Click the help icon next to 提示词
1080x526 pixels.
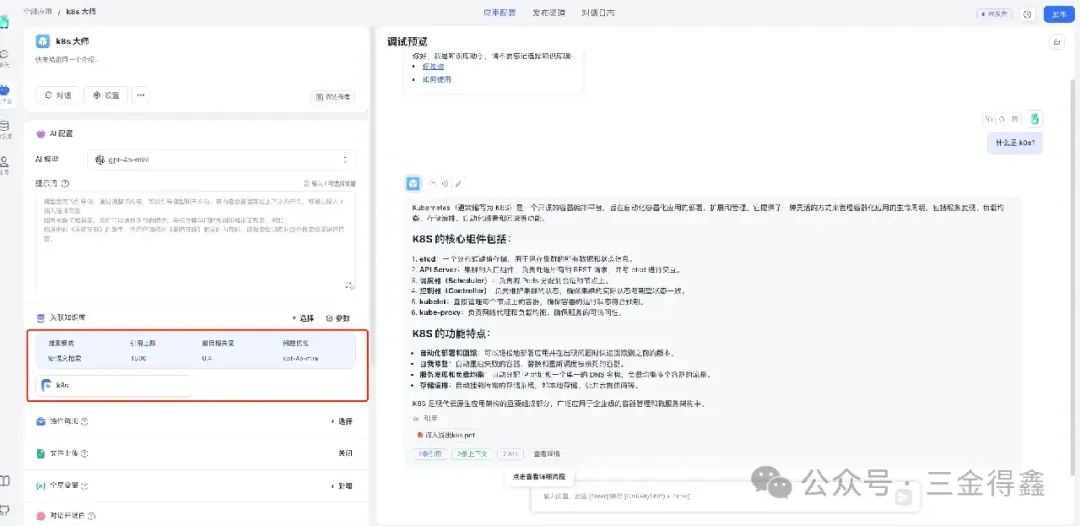click(65, 184)
